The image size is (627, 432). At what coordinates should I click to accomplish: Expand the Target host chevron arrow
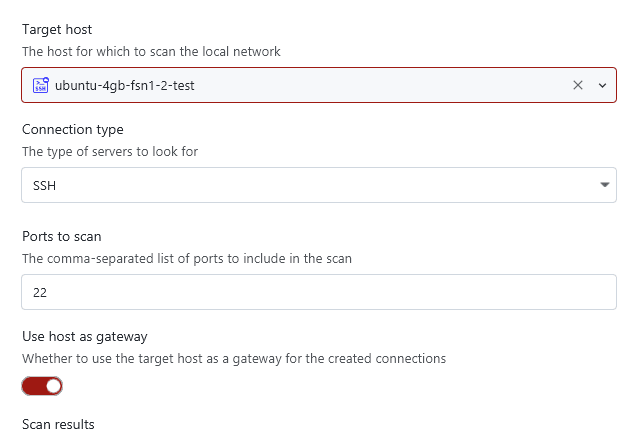point(602,85)
